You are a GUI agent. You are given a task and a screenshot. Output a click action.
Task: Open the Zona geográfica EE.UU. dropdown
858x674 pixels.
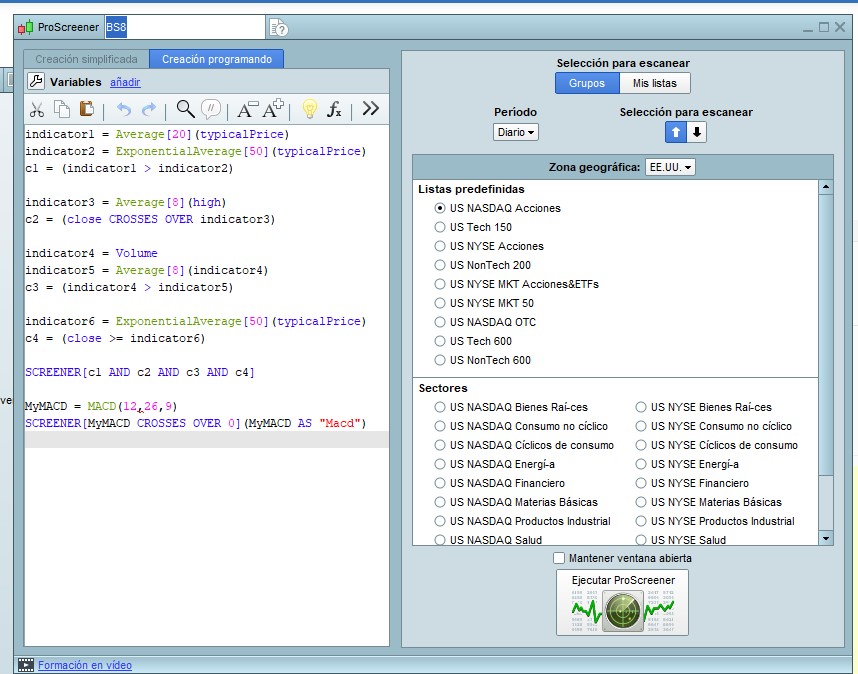click(670, 167)
